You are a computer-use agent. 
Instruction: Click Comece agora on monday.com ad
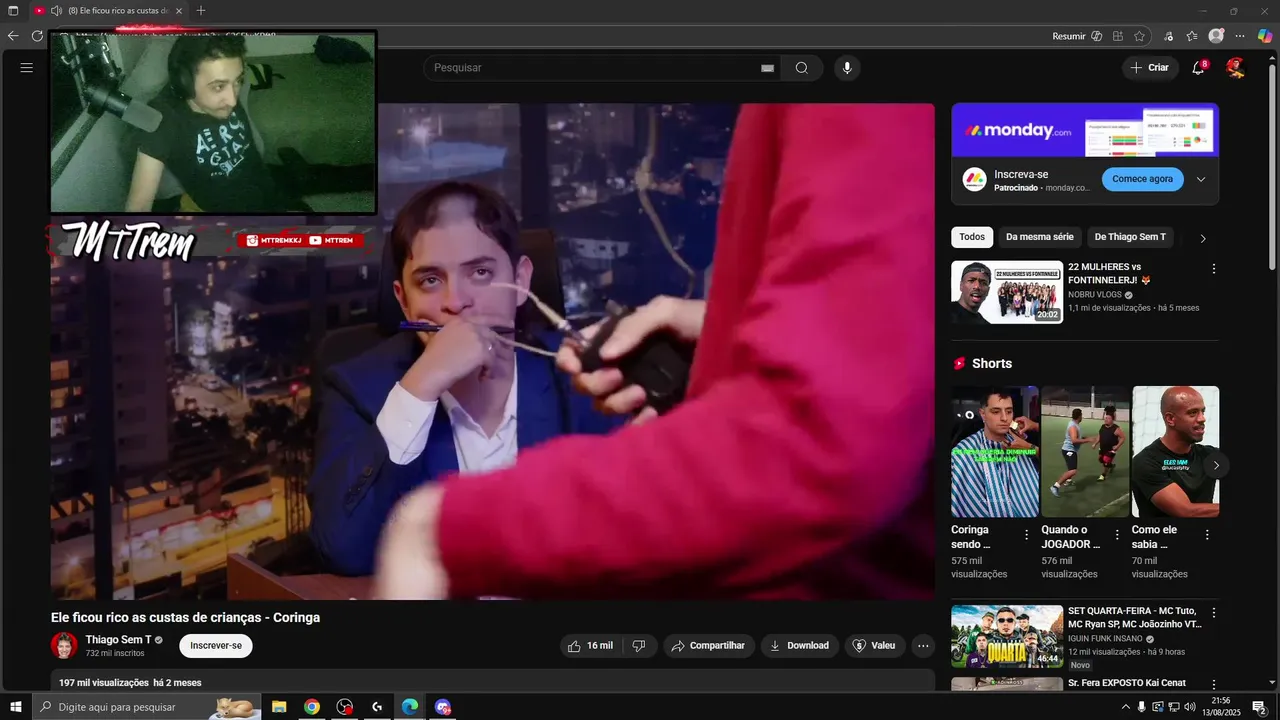pos(1143,179)
